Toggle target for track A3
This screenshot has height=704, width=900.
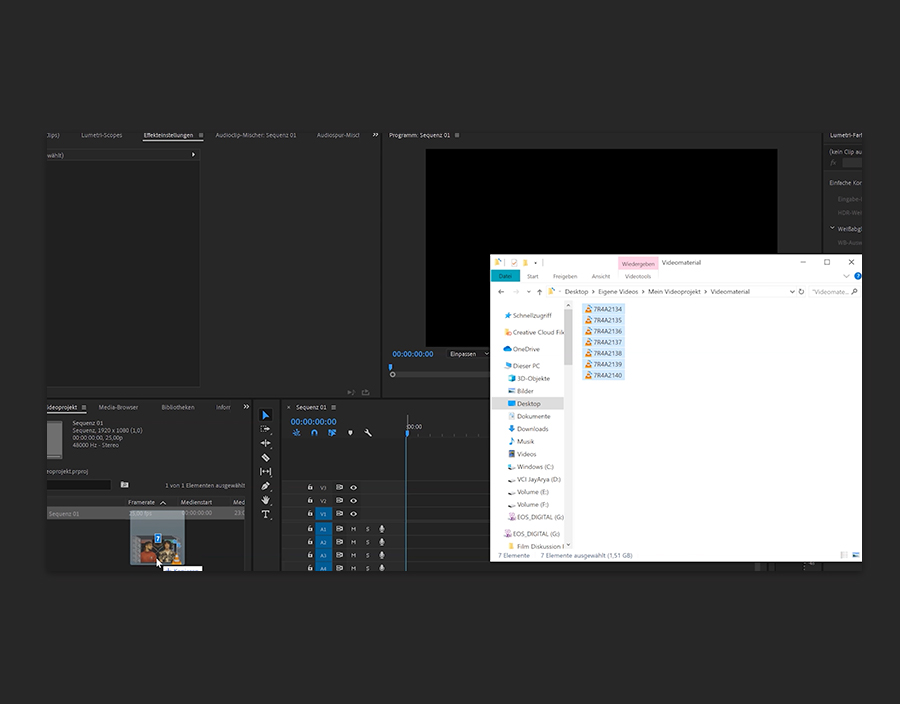point(323,555)
